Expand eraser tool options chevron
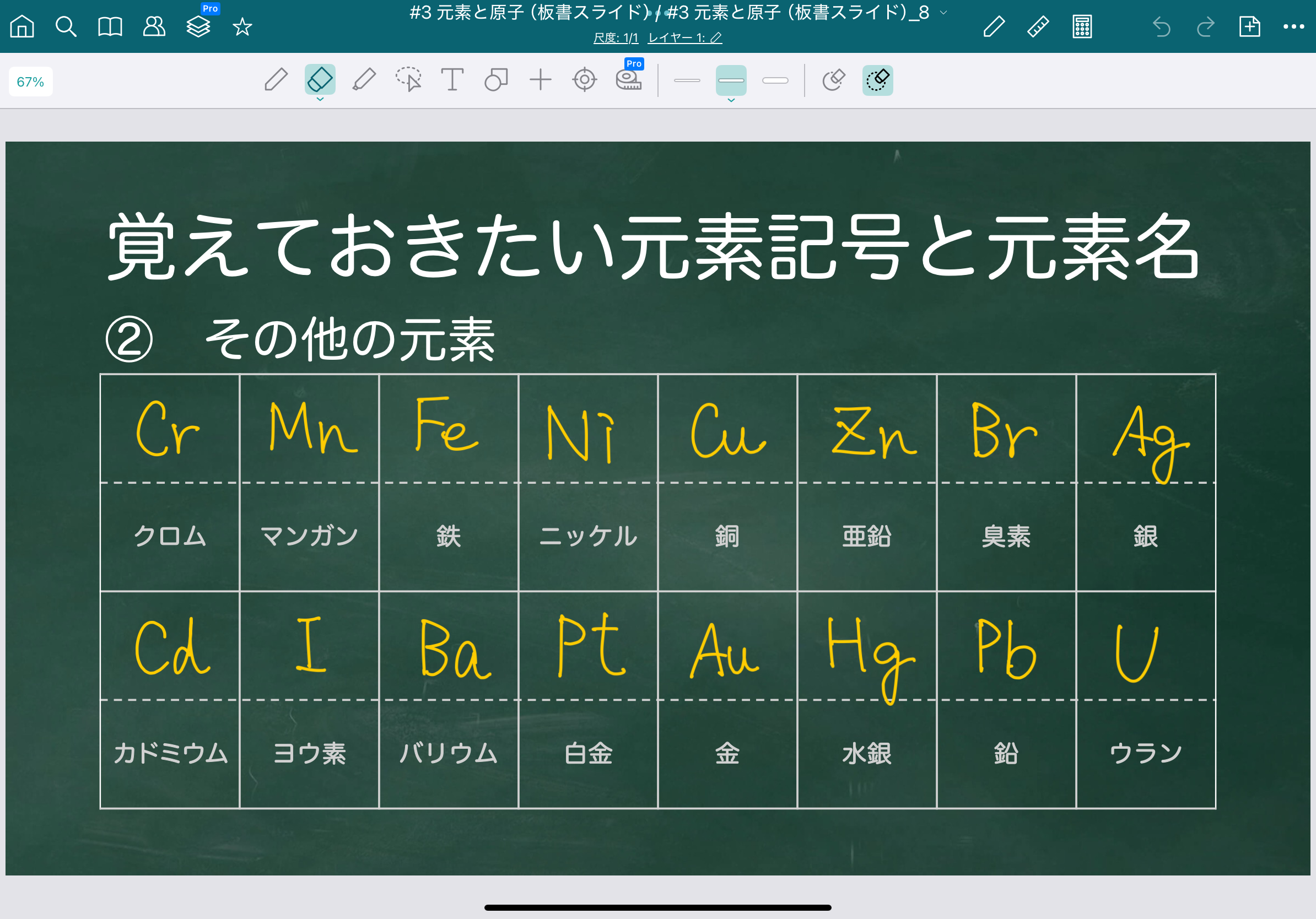Image resolution: width=1316 pixels, height=919 pixels. tap(320, 100)
